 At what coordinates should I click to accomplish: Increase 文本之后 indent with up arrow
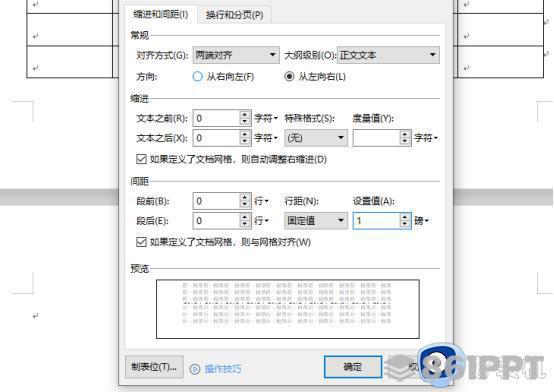[x=245, y=134]
